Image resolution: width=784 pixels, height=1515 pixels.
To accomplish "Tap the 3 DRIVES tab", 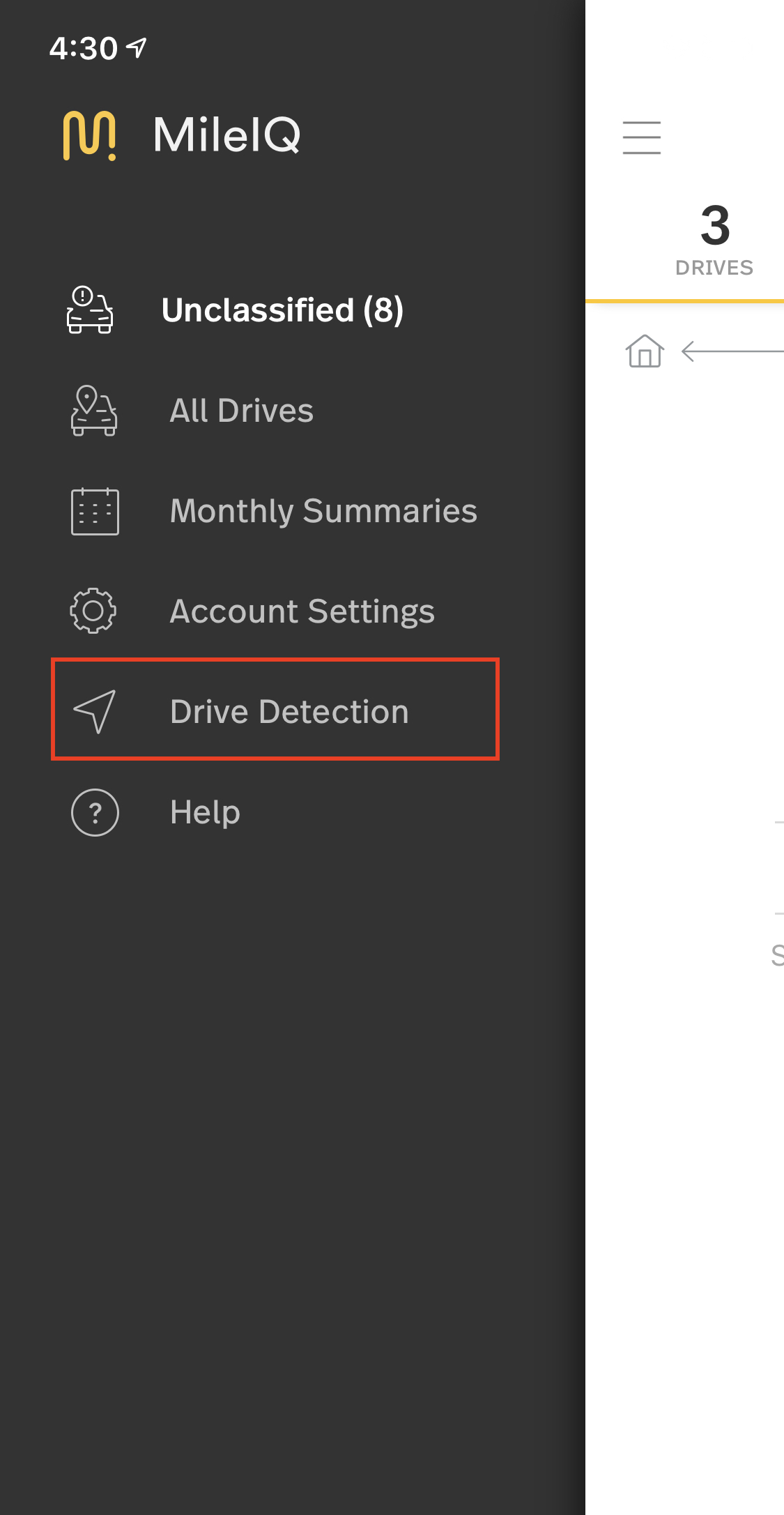I will tap(715, 241).
